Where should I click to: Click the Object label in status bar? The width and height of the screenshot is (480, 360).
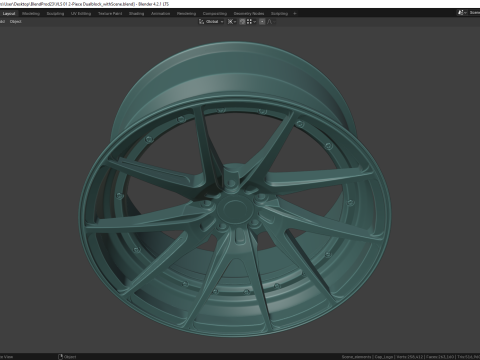70,357
